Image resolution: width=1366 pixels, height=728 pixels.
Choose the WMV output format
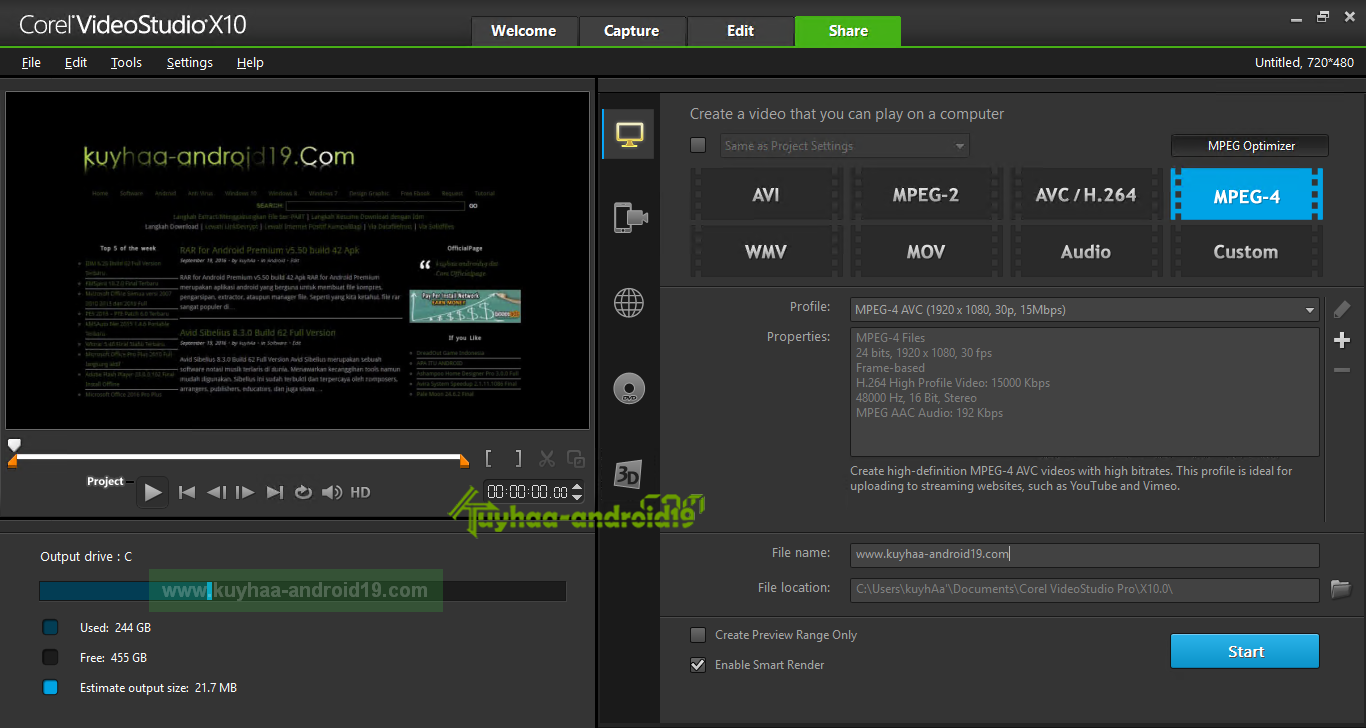point(766,251)
